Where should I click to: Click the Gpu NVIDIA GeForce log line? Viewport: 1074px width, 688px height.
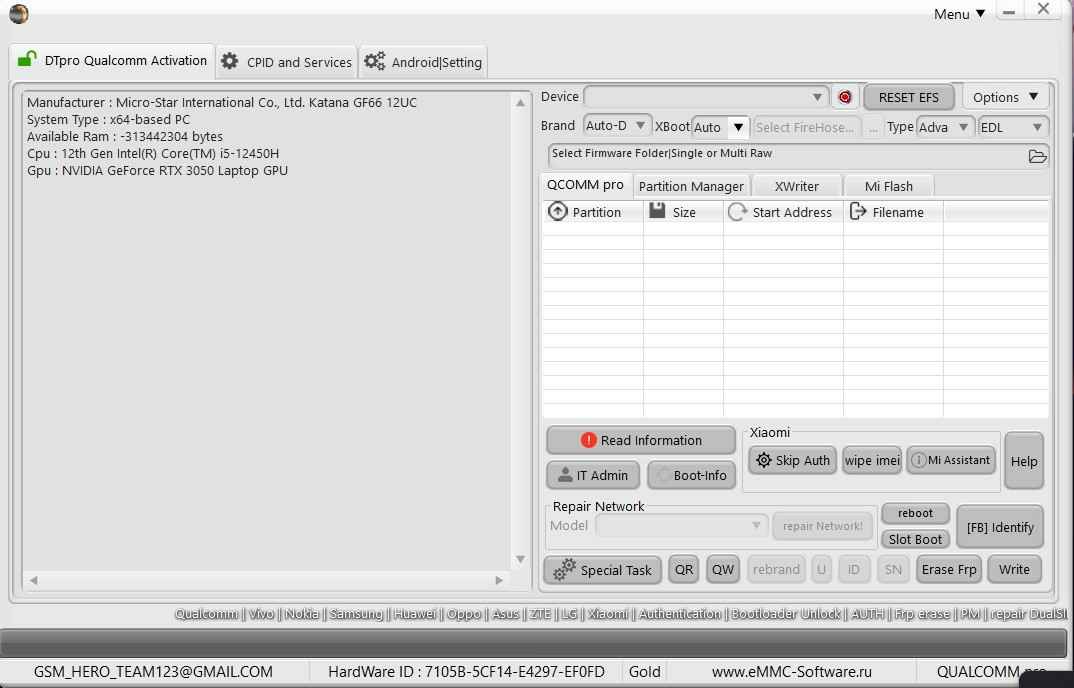click(158, 171)
